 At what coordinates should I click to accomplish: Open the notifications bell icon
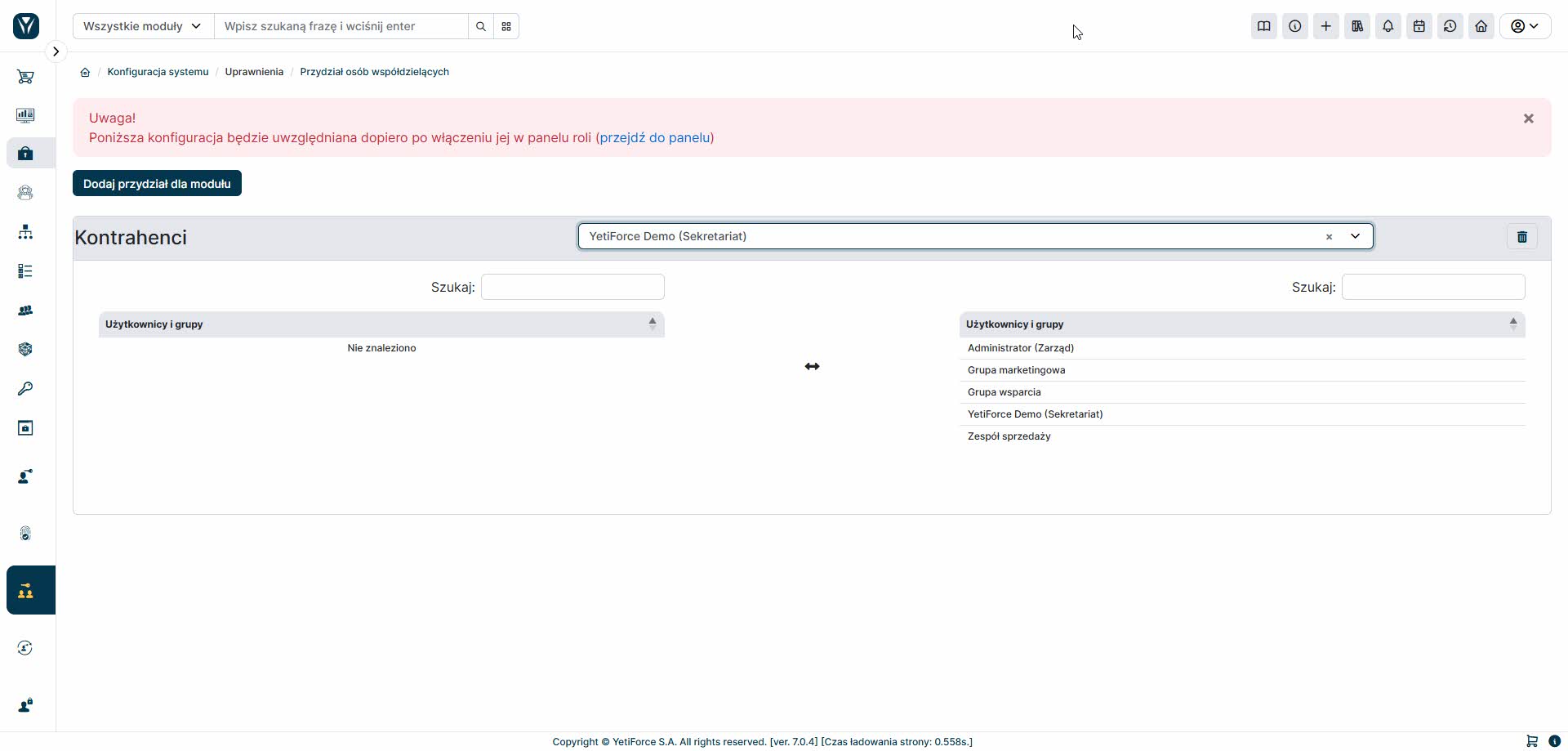[1388, 26]
